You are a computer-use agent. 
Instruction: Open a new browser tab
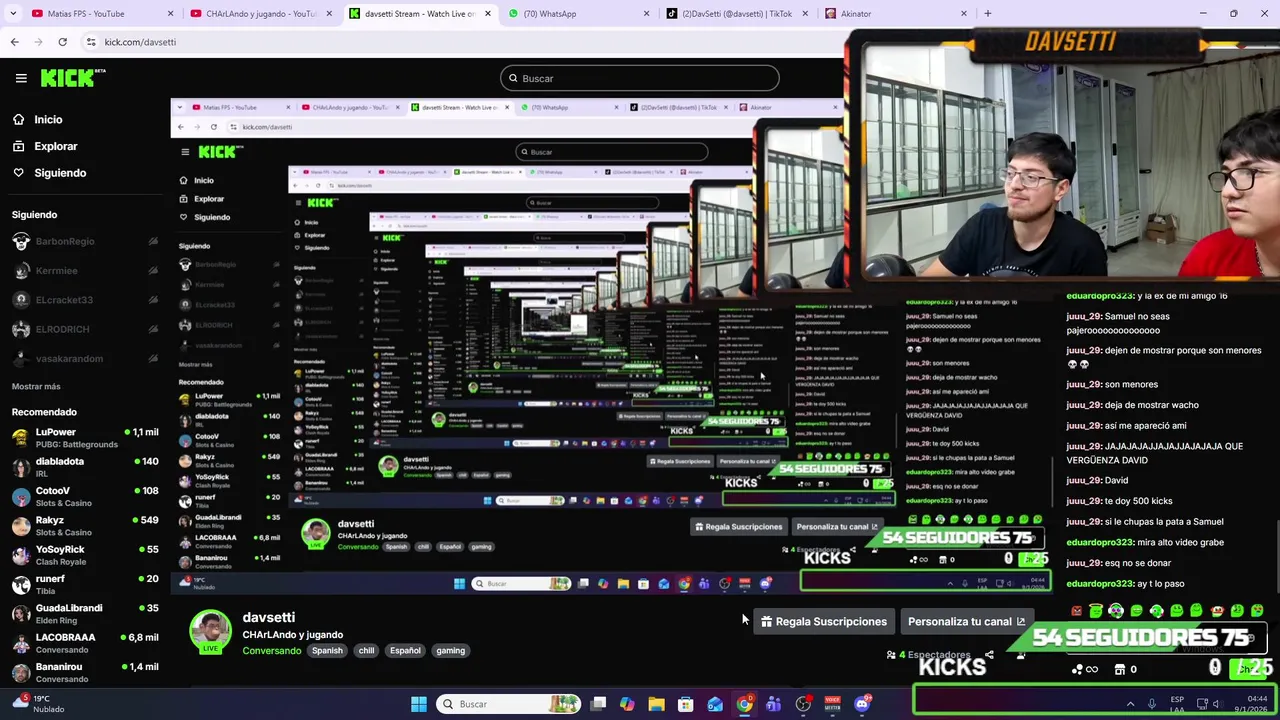coord(987,14)
